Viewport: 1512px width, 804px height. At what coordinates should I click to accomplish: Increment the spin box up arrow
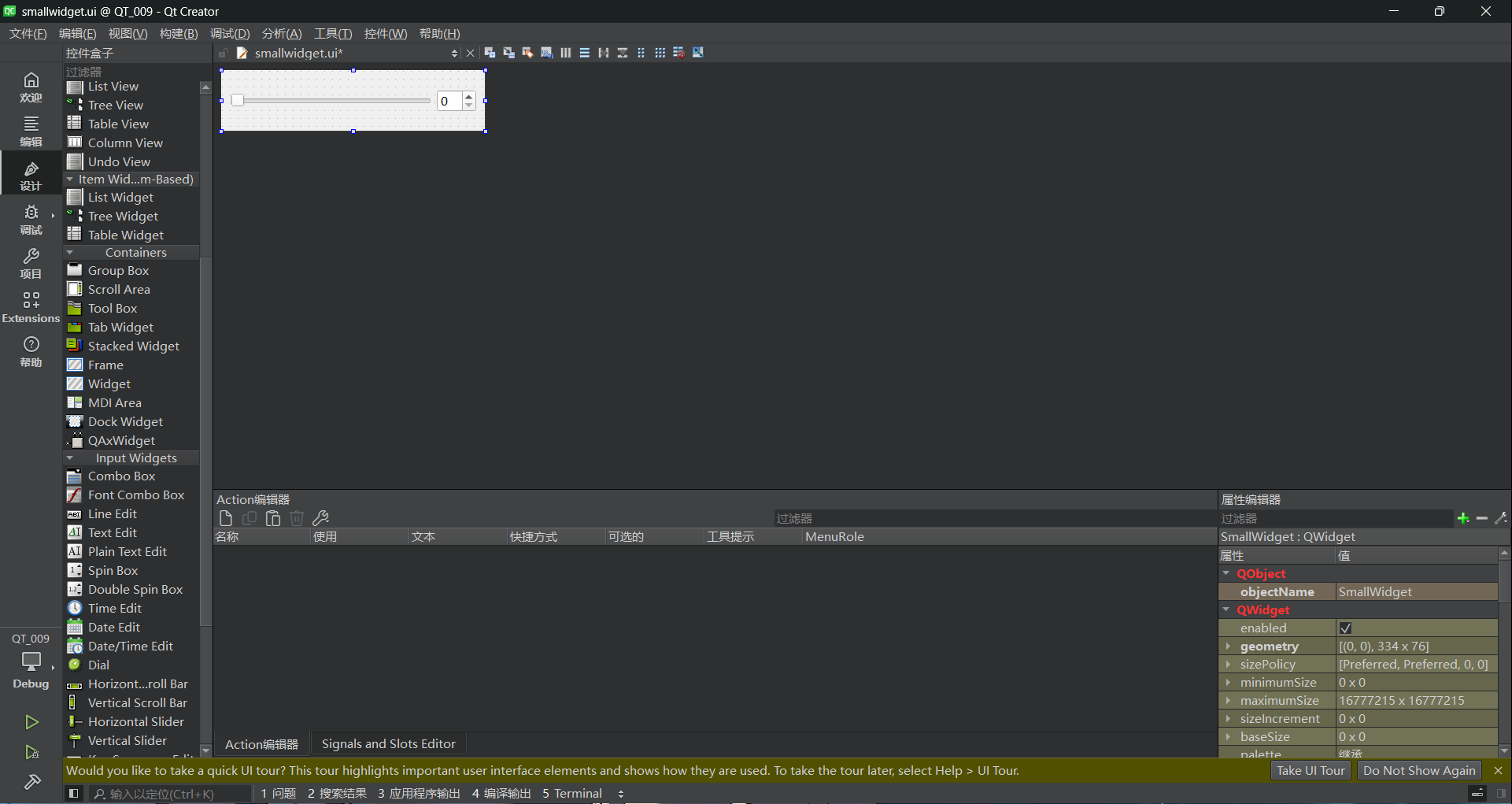click(x=469, y=96)
